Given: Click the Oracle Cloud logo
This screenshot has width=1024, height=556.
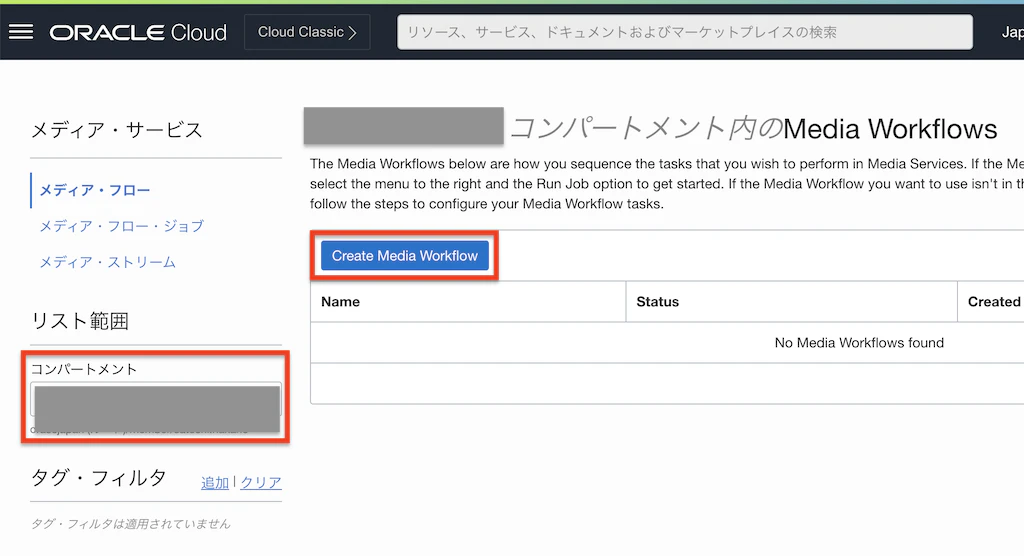Looking at the screenshot, I should [x=138, y=32].
